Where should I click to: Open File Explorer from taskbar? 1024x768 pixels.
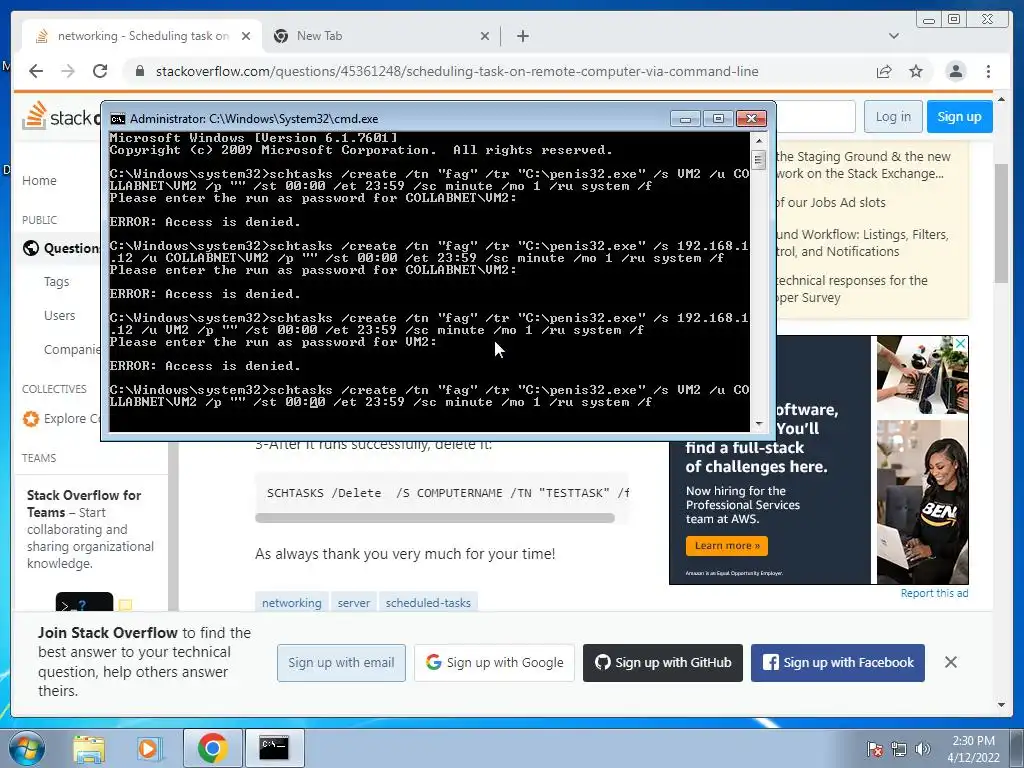89,748
